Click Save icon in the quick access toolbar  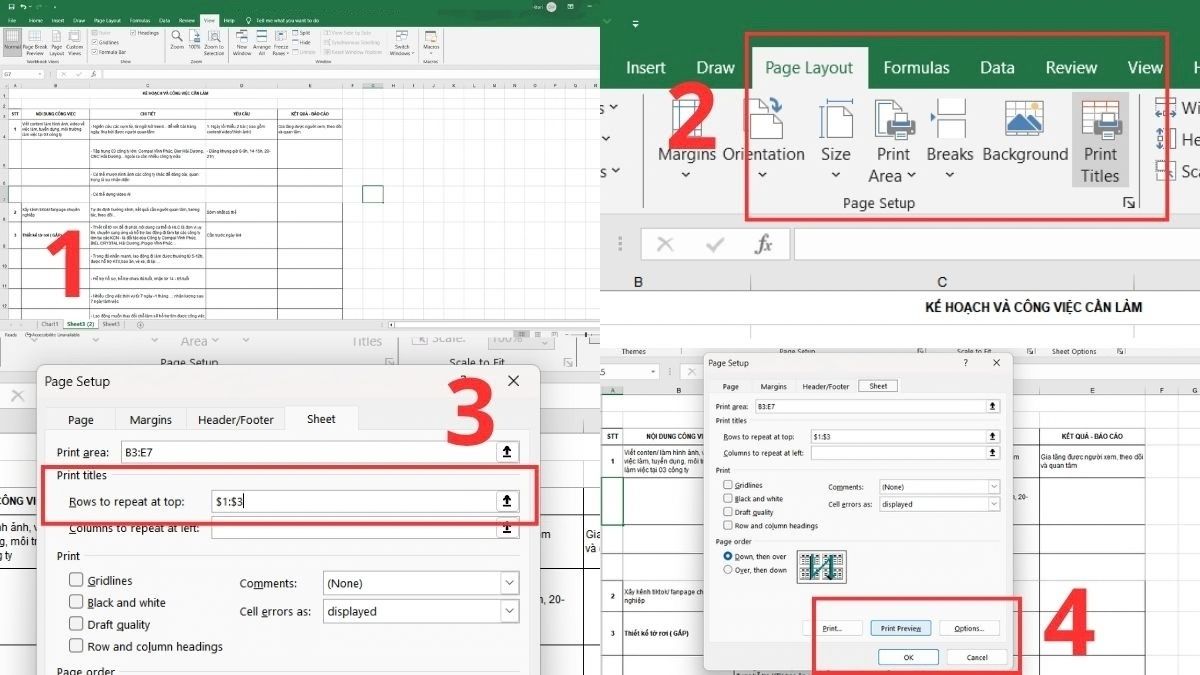pos(11,7)
